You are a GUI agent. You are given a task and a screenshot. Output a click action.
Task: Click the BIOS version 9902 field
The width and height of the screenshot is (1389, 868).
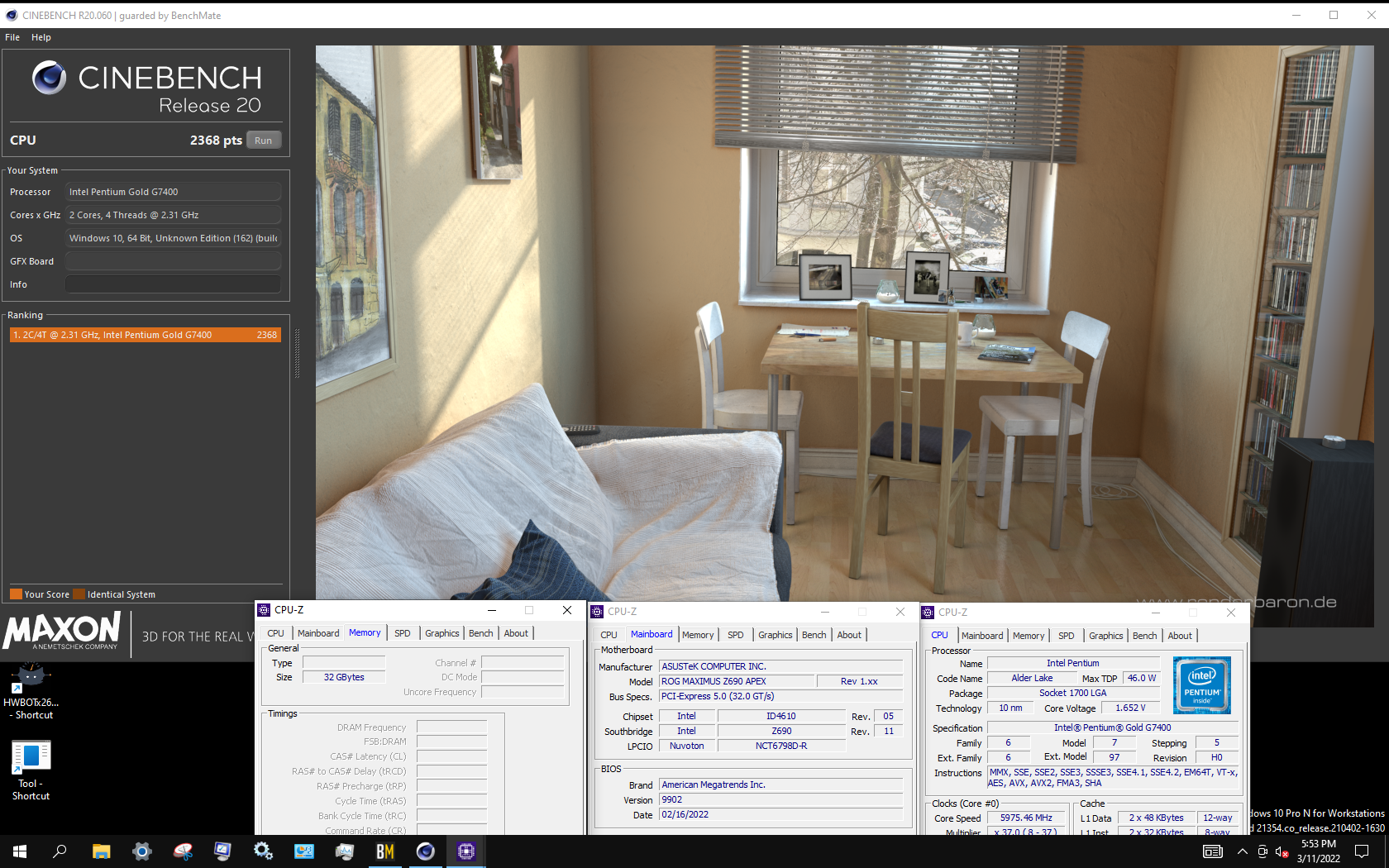tap(781, 799)
